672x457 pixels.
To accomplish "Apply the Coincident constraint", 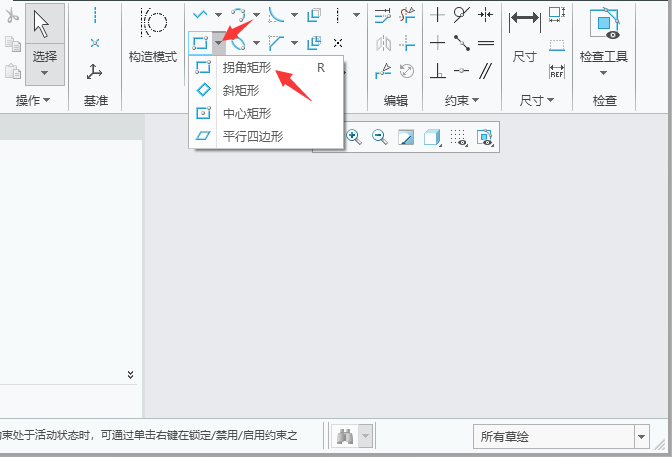I will (x=462, y=71).
